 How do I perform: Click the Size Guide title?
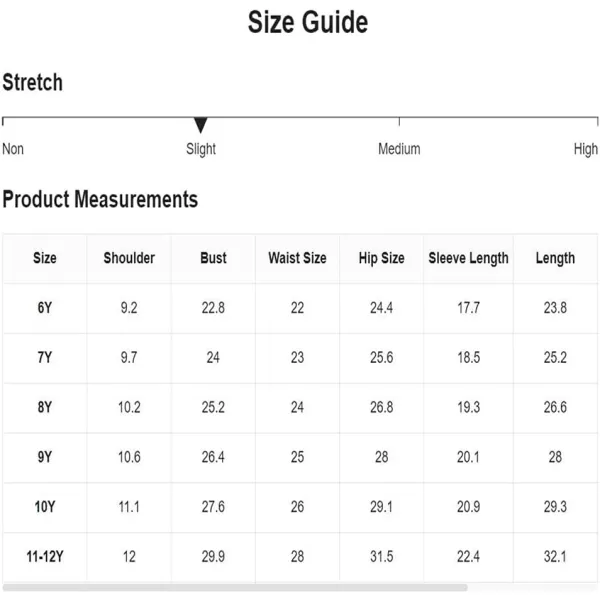click(308, 22)
